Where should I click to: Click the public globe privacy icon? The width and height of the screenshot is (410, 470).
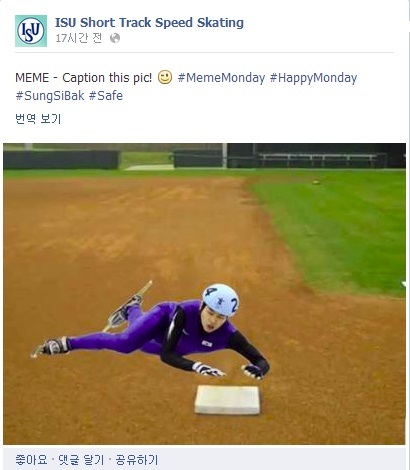[115, 38]
